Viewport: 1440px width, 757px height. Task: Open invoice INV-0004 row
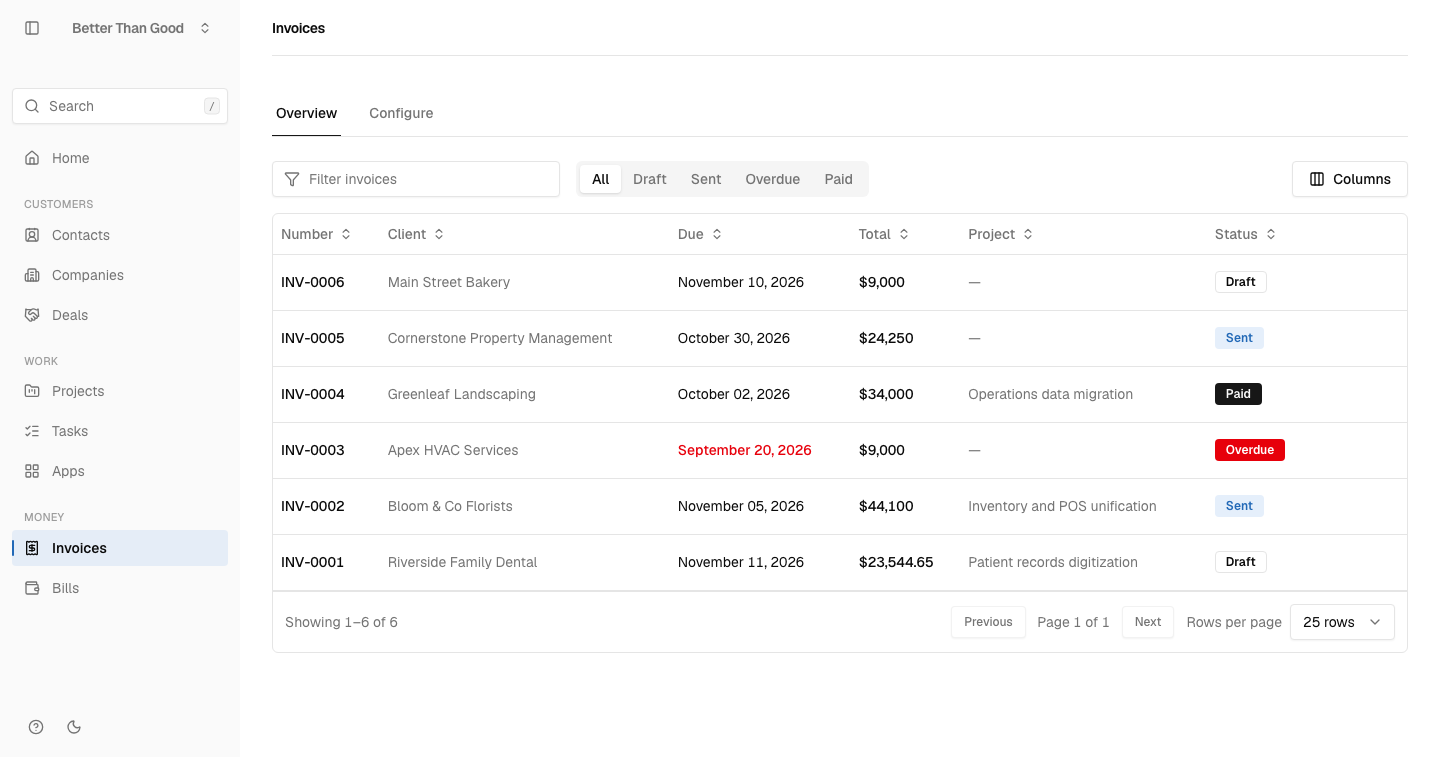pyautogui.click(x=840, y=394)
